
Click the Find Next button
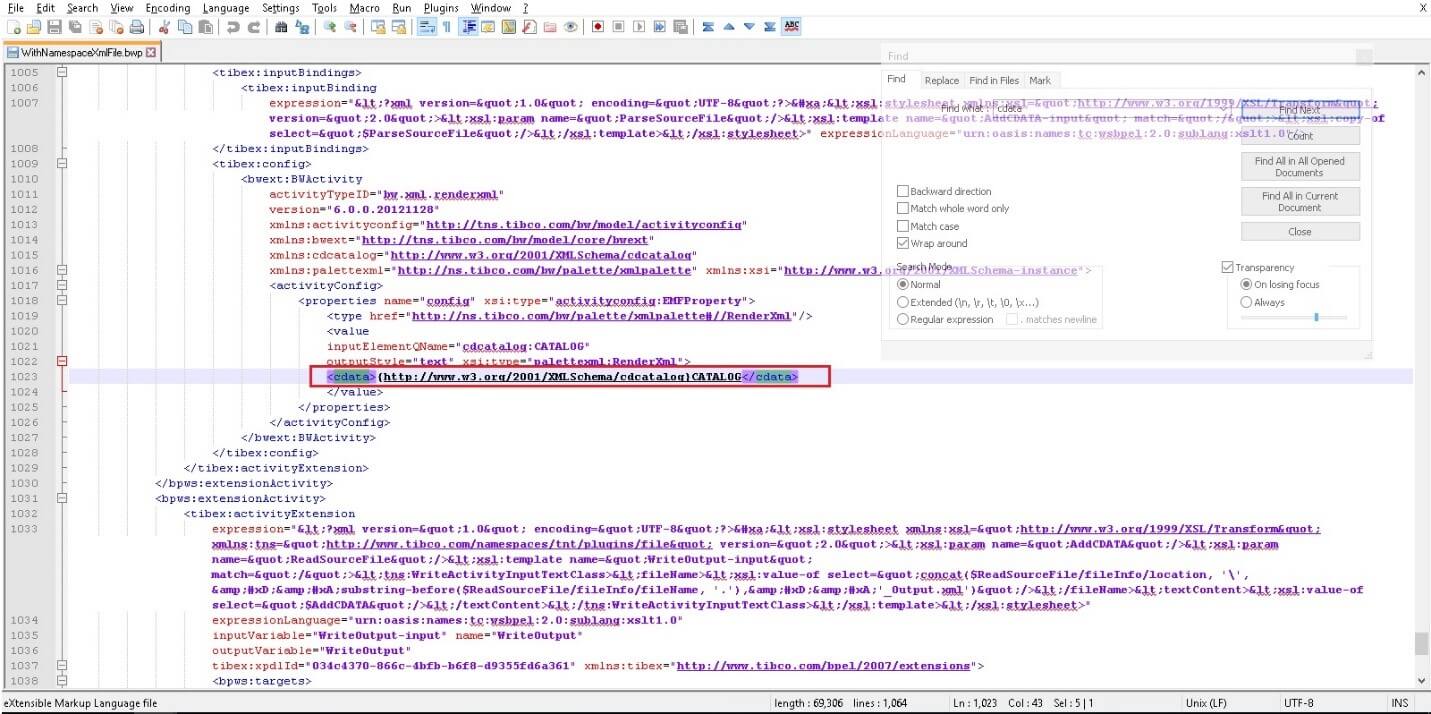(1300, 110)
